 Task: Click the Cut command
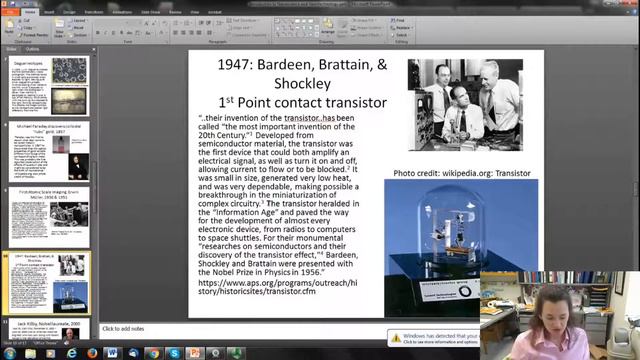tap(24, 20)
